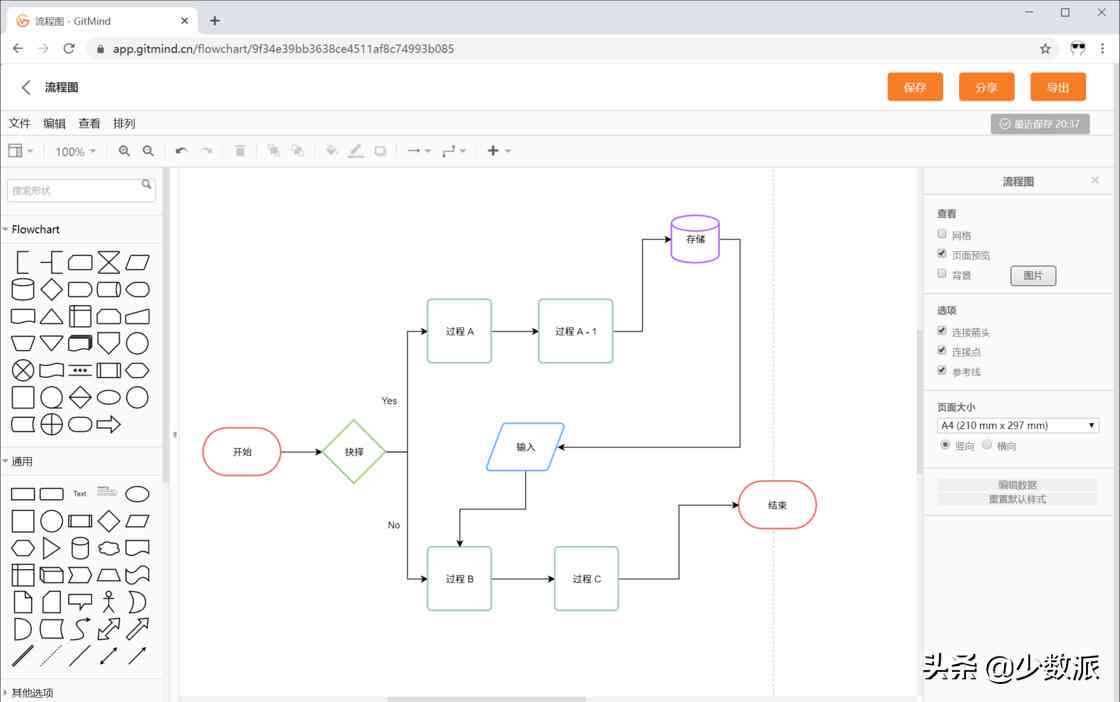Click the shadow toolbar icon

(380, 151)
